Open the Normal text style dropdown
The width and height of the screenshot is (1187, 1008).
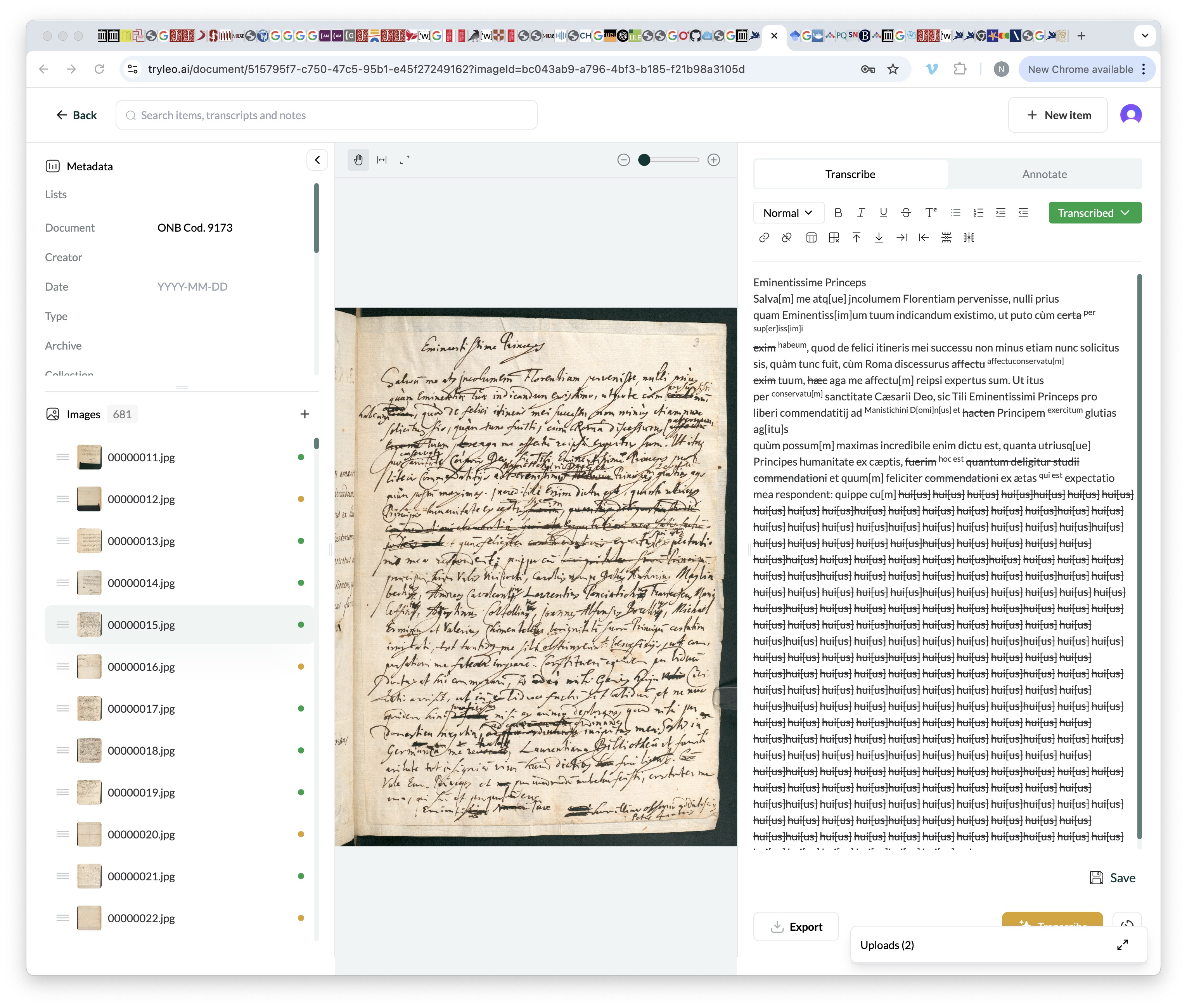tap(788, 213)
